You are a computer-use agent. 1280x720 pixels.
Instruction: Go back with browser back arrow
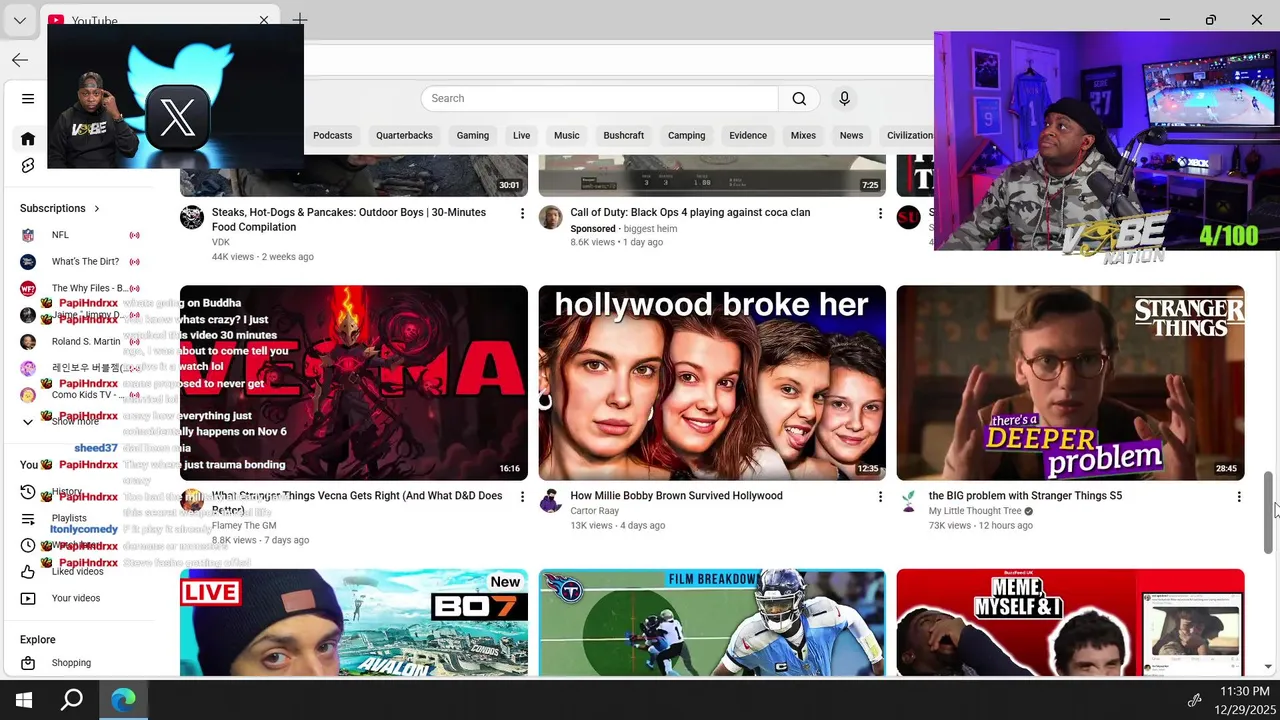coord(20,60)
